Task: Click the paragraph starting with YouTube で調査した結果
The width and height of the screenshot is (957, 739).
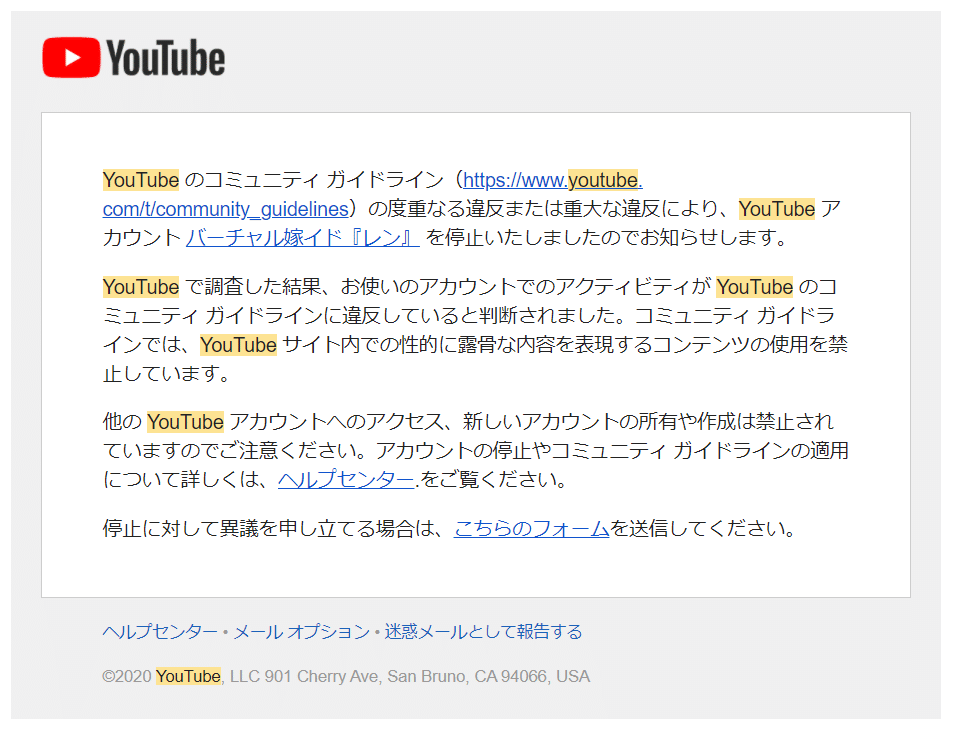Action: 476,330
